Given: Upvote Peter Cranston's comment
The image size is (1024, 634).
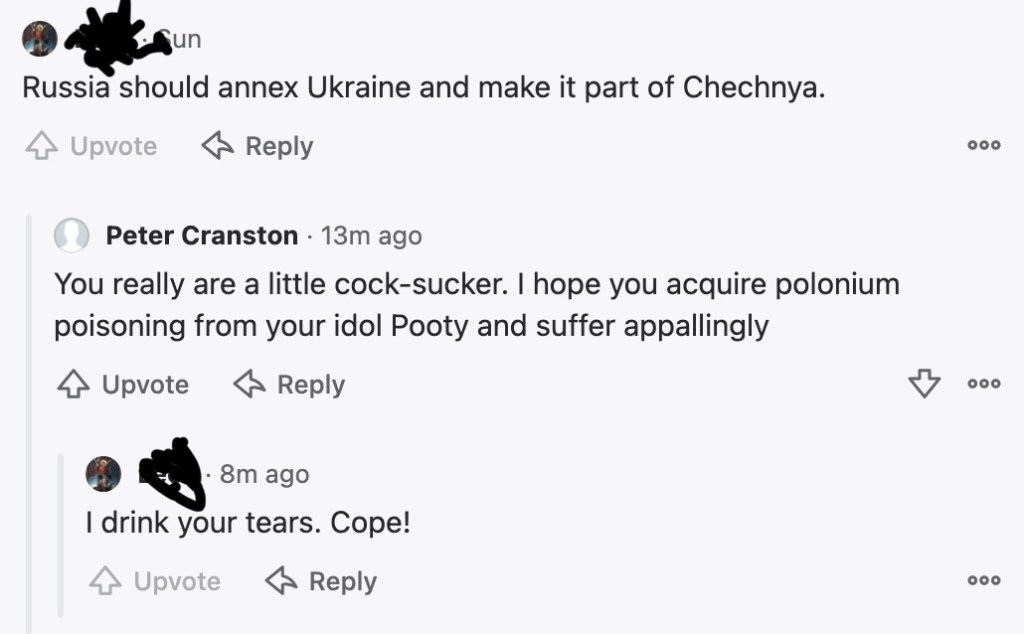Looking at the screenshot, I should click(123, 385).
